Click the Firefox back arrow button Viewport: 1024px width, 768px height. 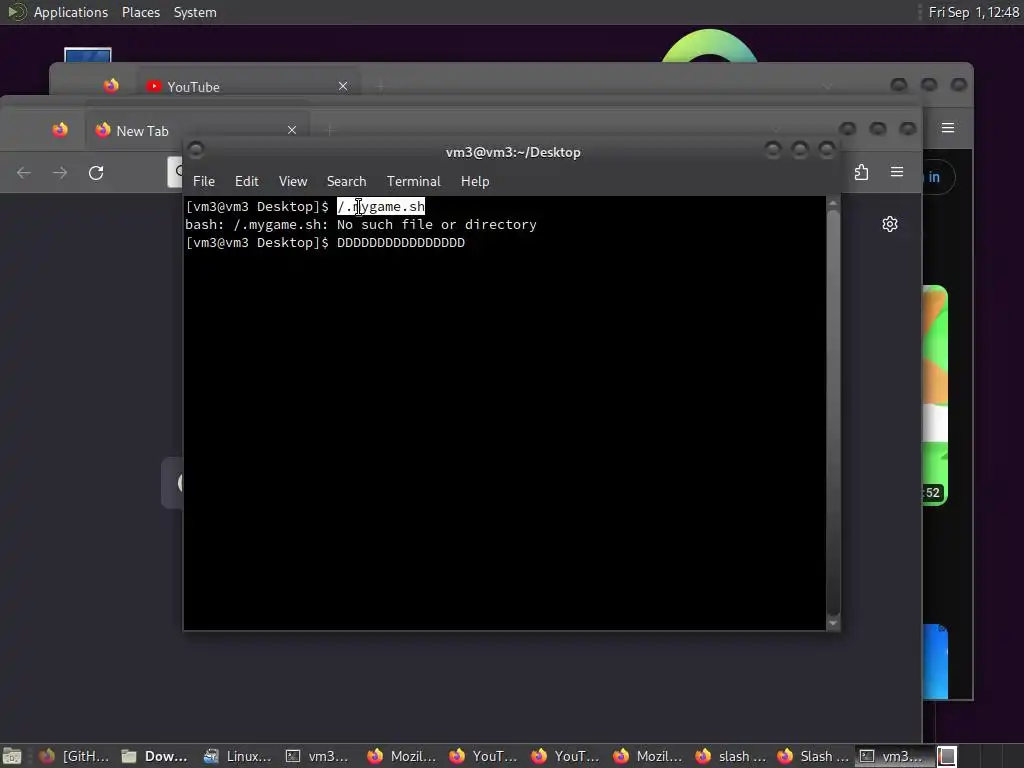coord(24,172)
